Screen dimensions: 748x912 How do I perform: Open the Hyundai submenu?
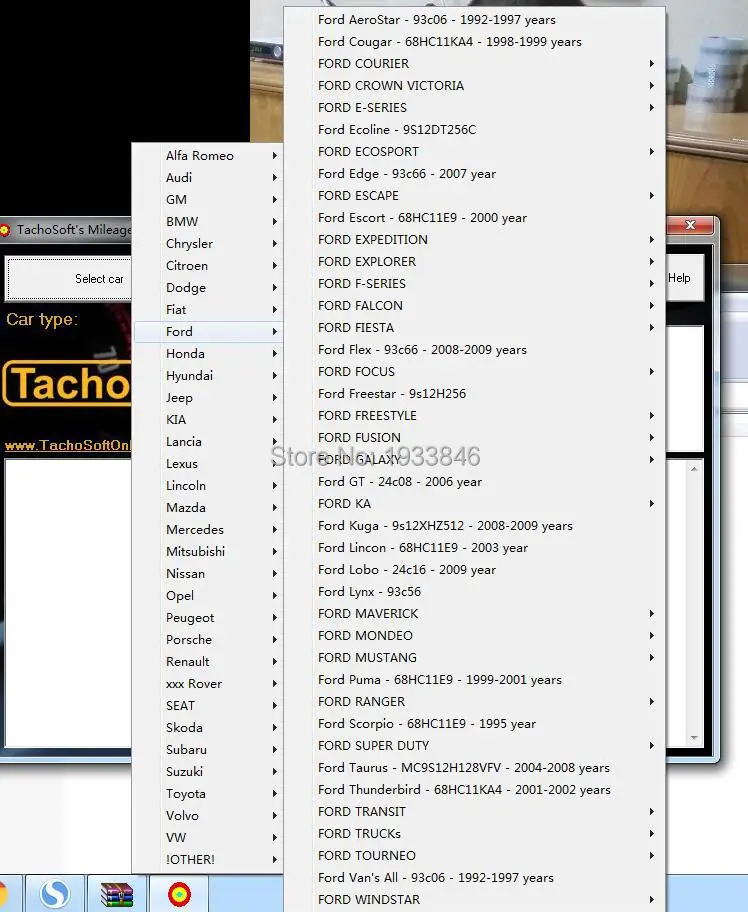(208, 376)
